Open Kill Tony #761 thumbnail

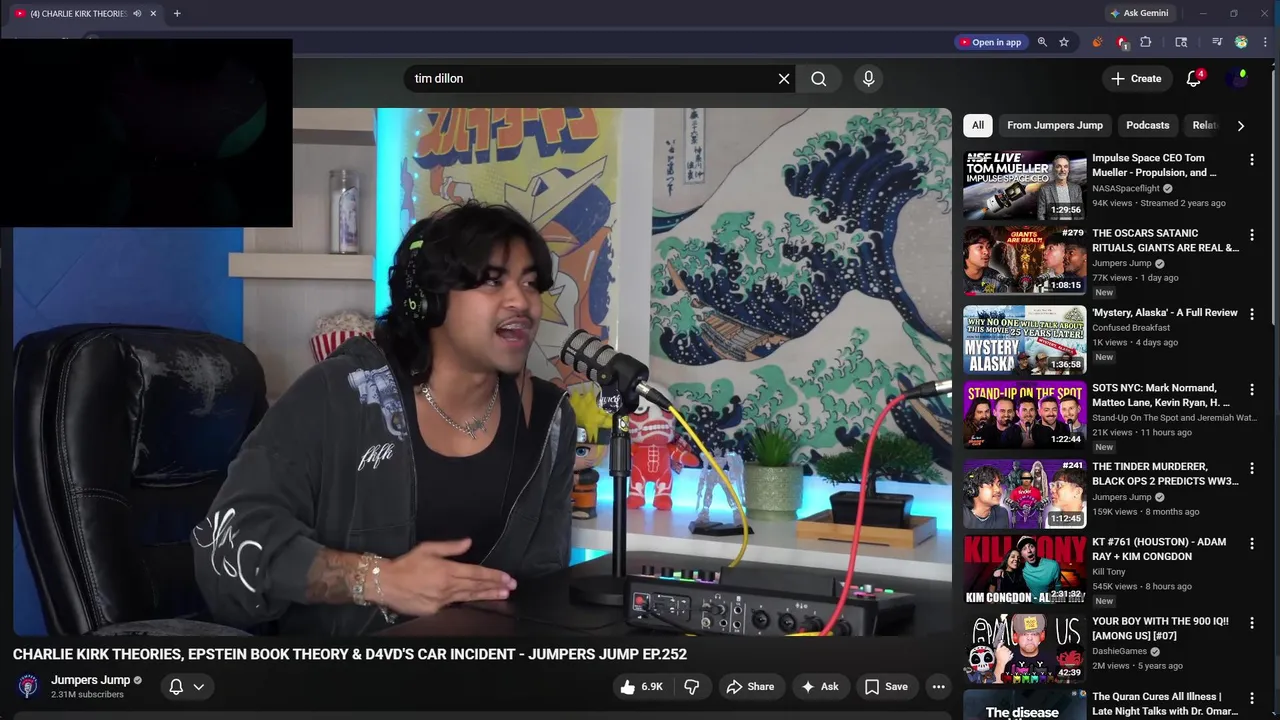[x=1024, y=569]
